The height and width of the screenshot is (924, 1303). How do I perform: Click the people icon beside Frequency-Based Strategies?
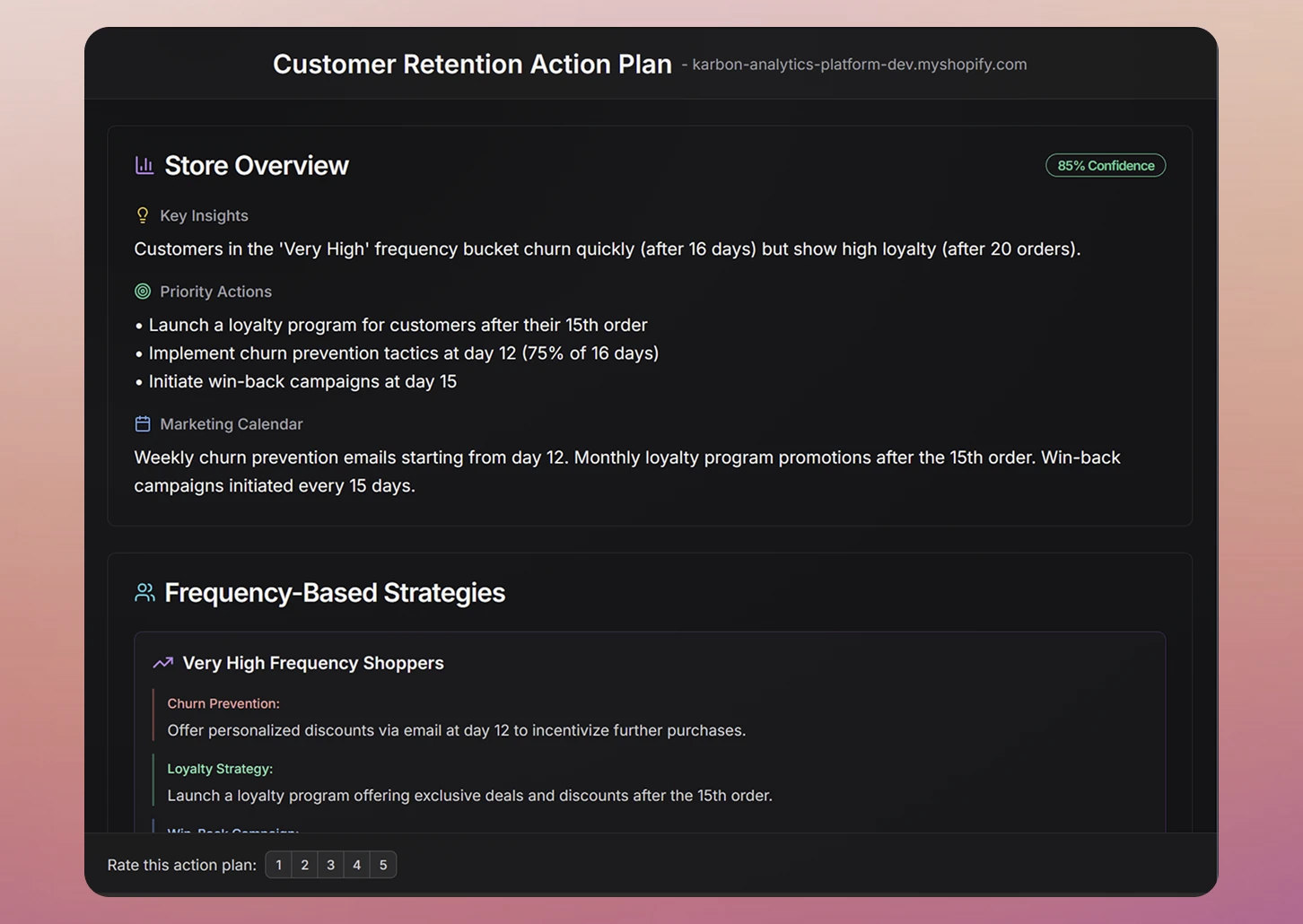(144, 593)
